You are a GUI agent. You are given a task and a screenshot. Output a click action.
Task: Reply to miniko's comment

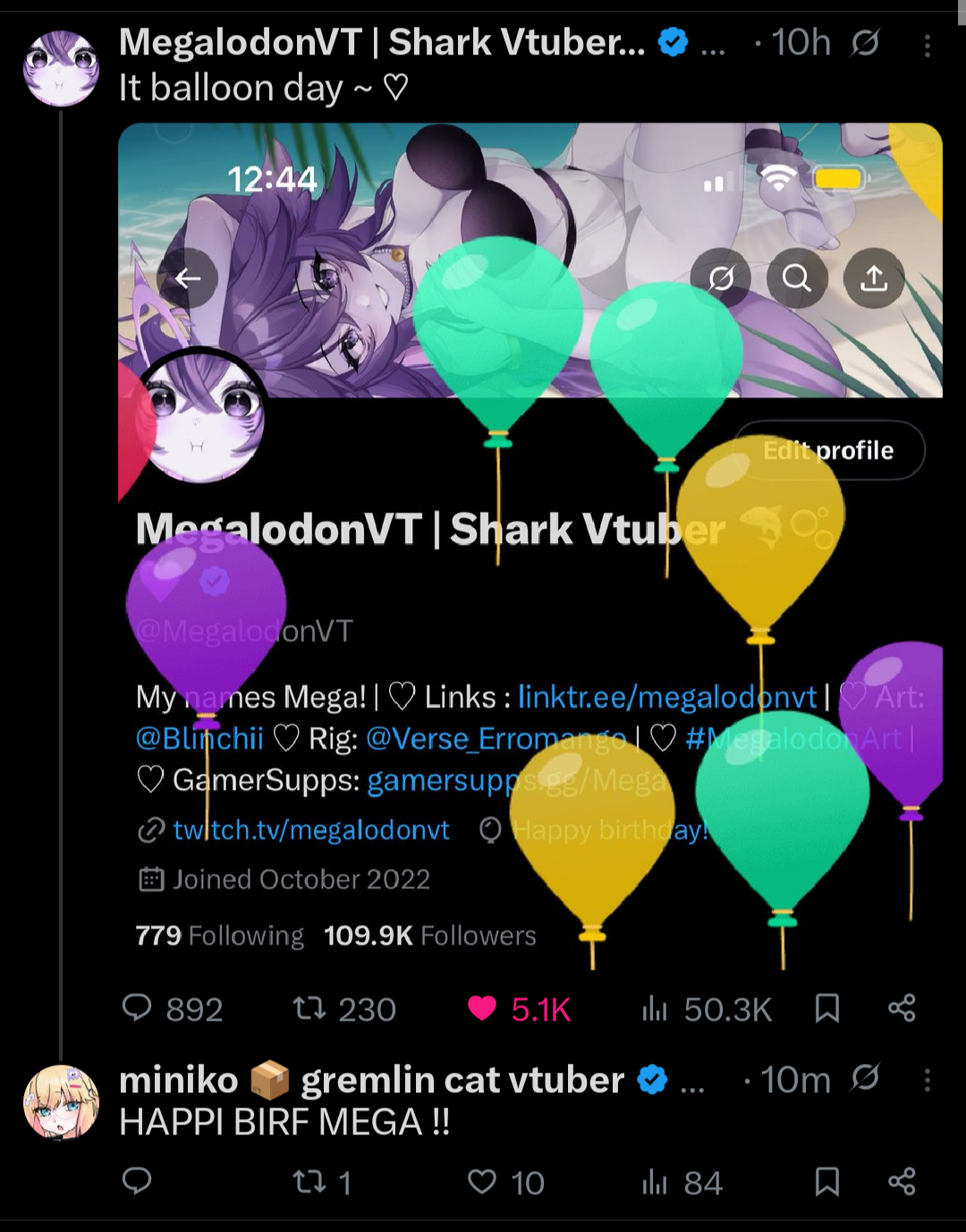[137, 1182]
